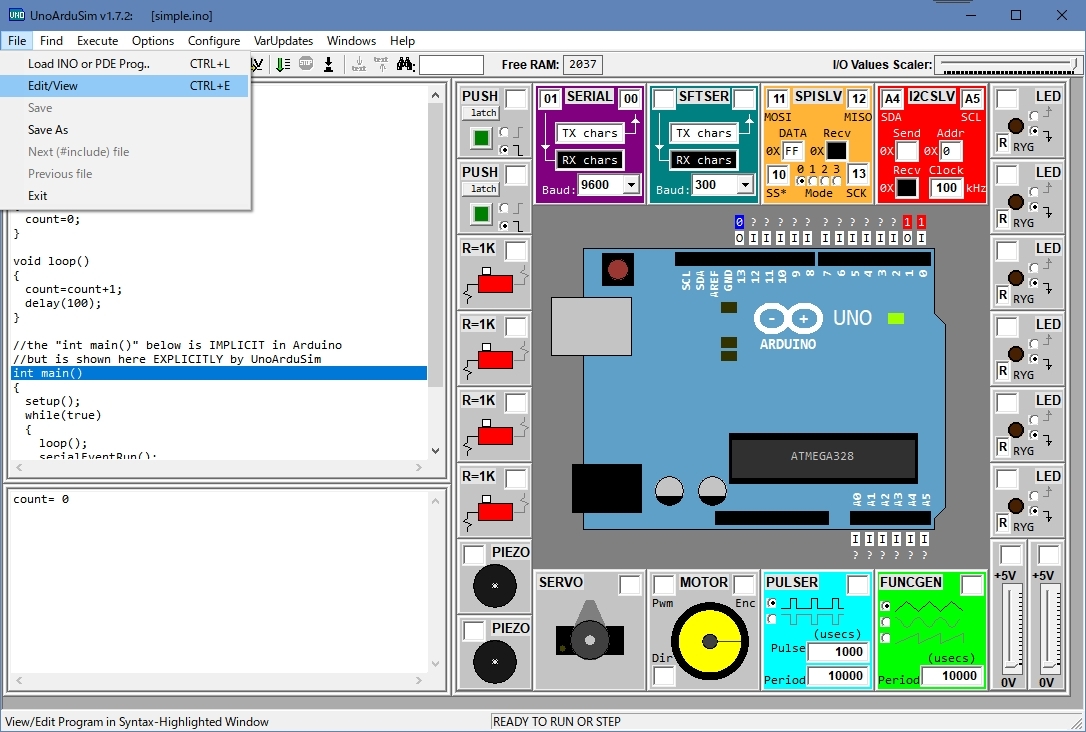Click the latch button on the second PUSH device
Image resolution: width=1086 pixels, height=732 pixels.
(x=483, y=189)
